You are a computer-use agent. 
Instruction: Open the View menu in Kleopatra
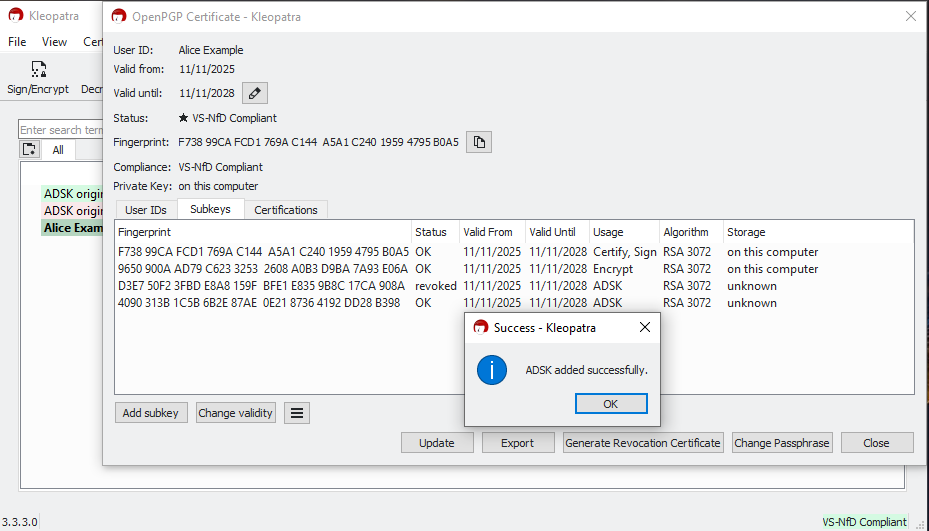(x=55, y=41)
